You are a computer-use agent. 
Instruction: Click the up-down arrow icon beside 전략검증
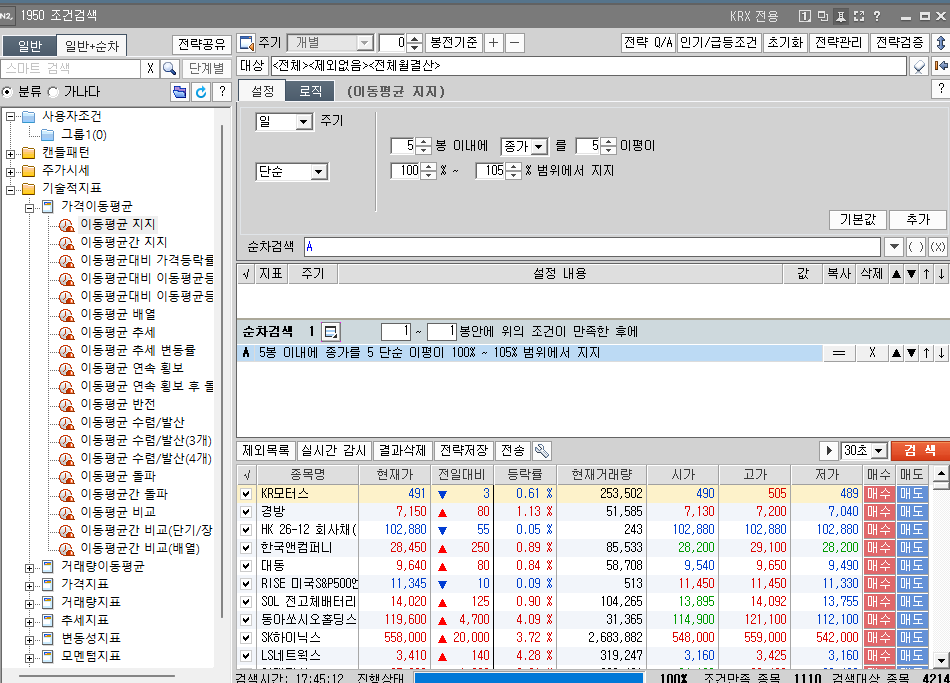click(940, 43)
